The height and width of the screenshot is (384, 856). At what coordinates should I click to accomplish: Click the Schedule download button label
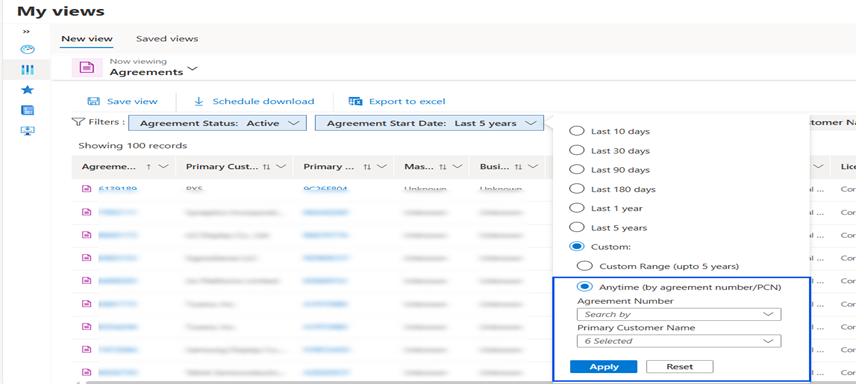pyautogui.click(x=263, y=101)
